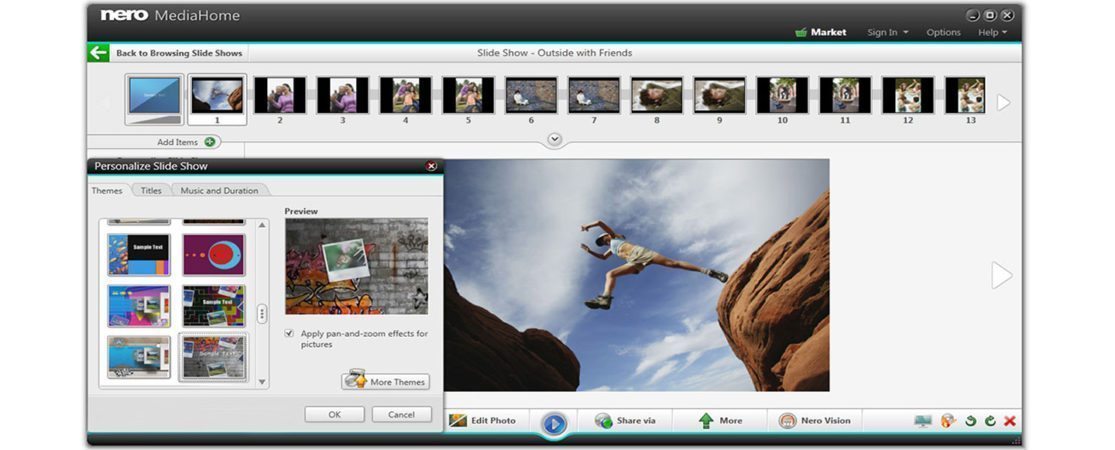Collapse the filmstrip with the down chevron

(554, 140)
